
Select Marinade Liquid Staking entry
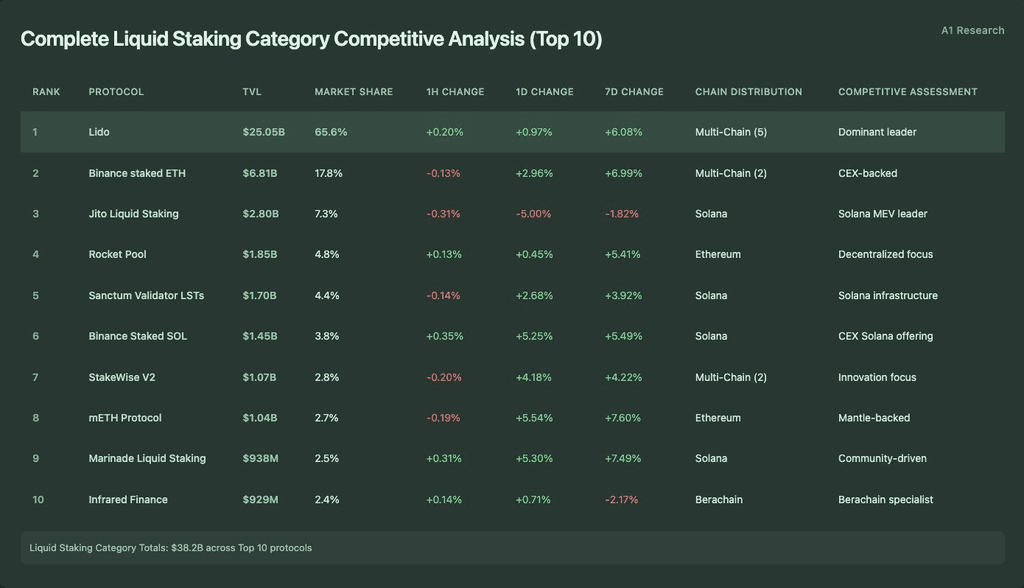pos(147,459)
